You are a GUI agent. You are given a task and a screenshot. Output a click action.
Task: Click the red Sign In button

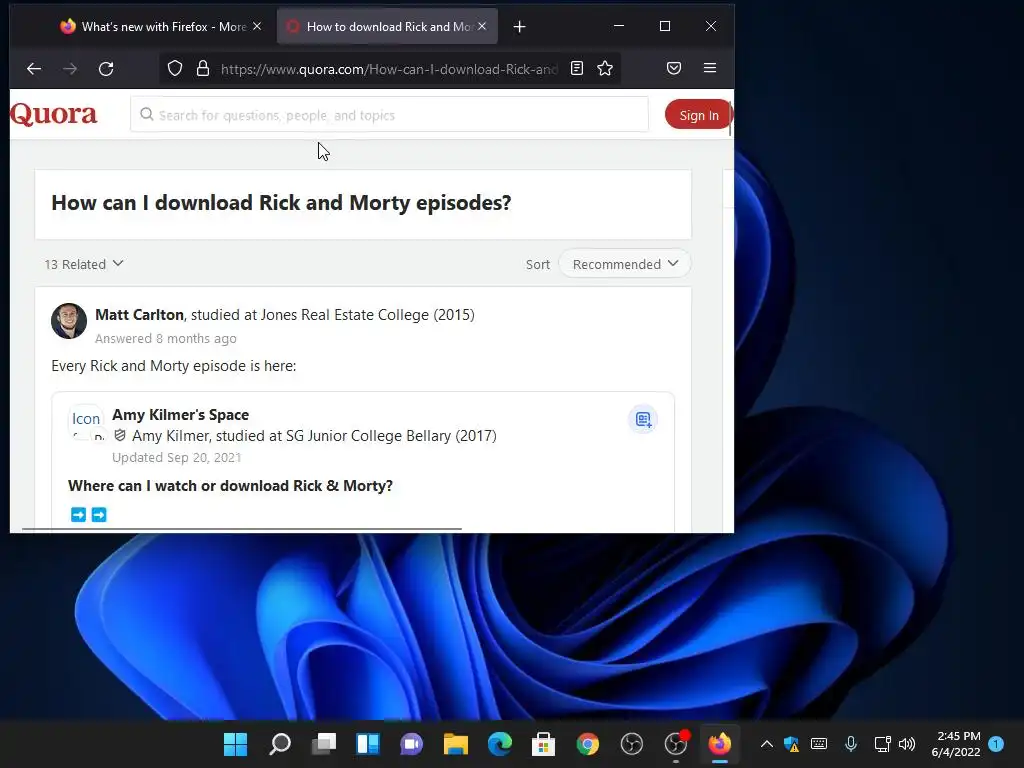(698, 115)
